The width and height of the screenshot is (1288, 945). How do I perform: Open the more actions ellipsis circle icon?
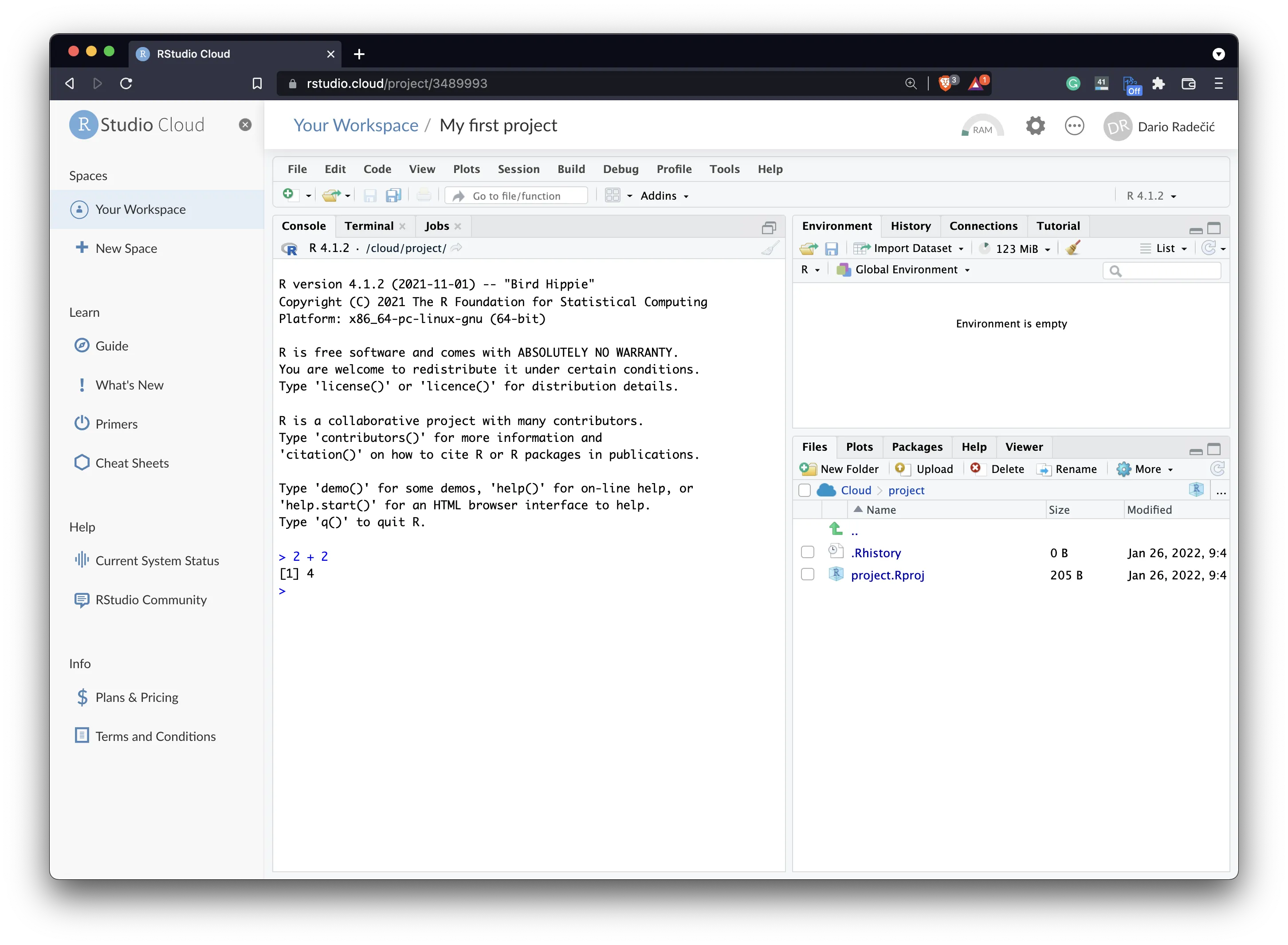pyautogui.click(x=1074, y=126)
